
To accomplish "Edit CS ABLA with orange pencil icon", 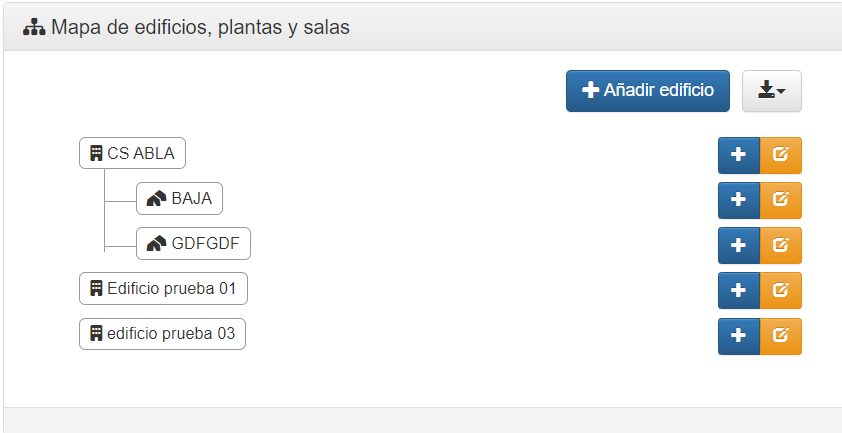I will [x=781, y=155].
